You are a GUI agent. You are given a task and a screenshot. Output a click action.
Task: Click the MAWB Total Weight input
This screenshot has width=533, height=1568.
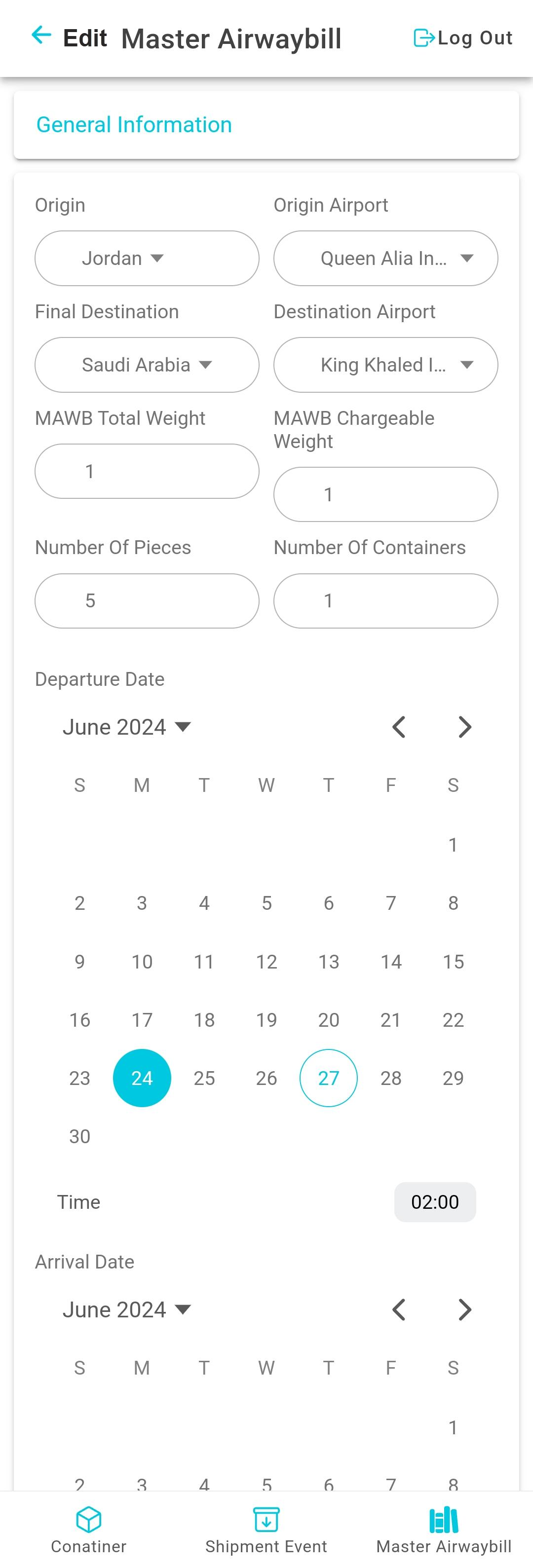[x=147, y=471]
